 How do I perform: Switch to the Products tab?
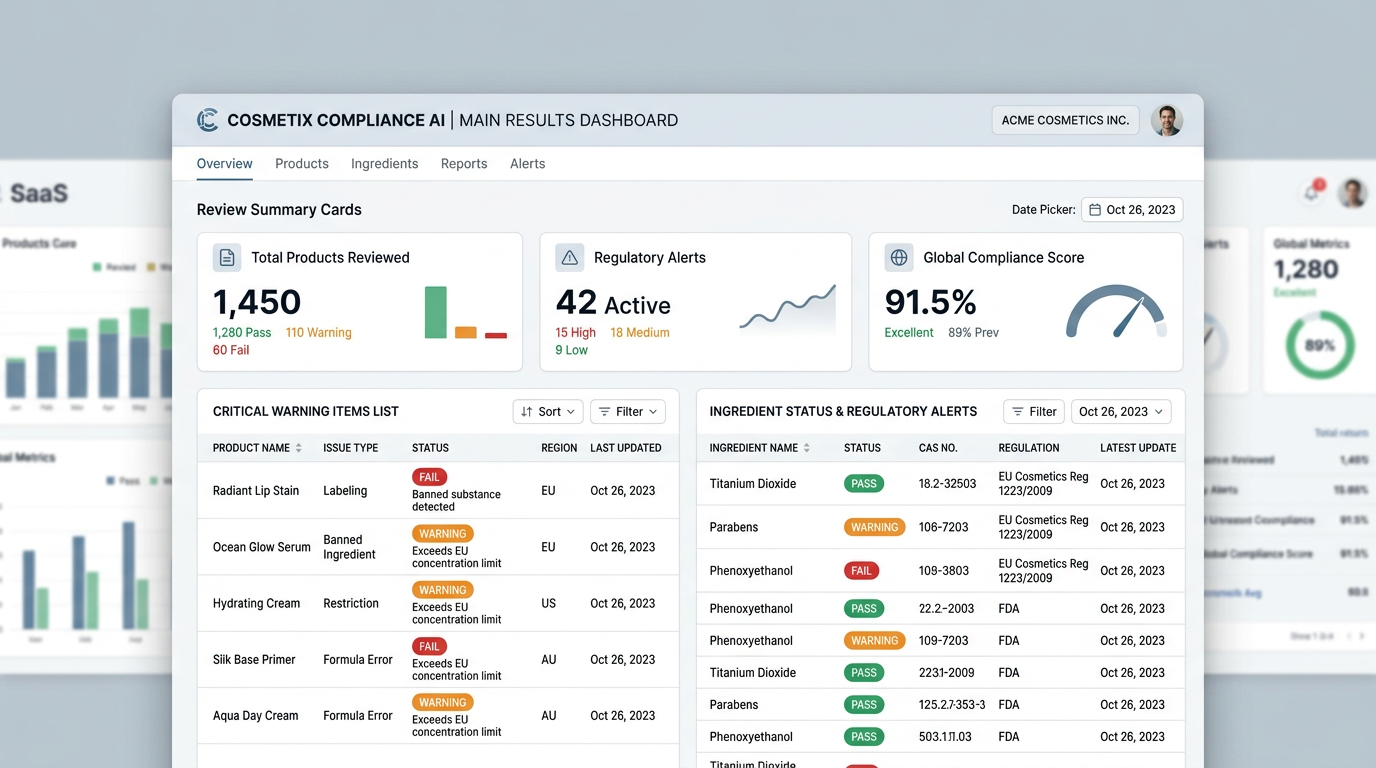(x=301, y=163)
